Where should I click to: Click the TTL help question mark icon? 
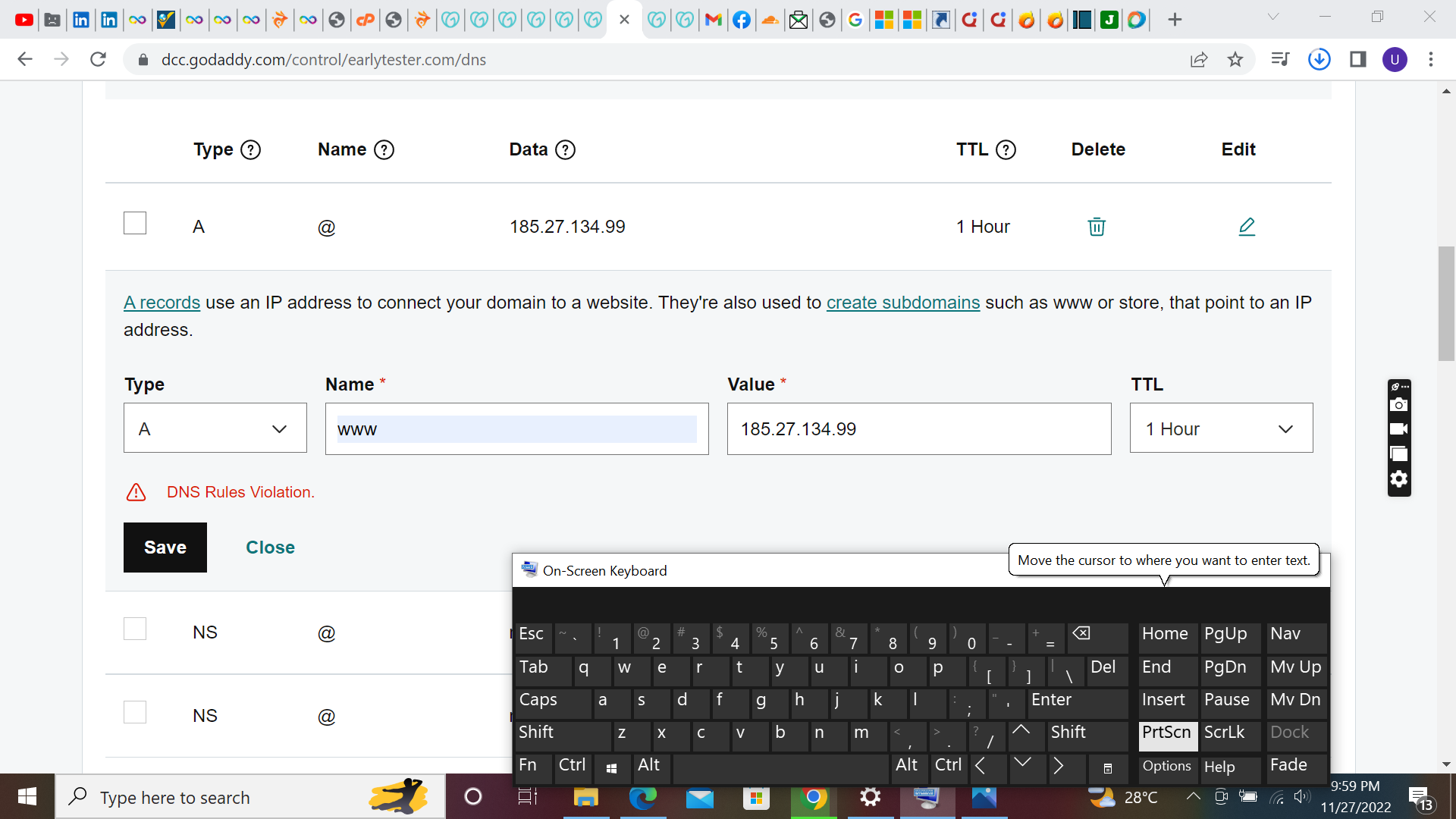tap(1006, 149)
